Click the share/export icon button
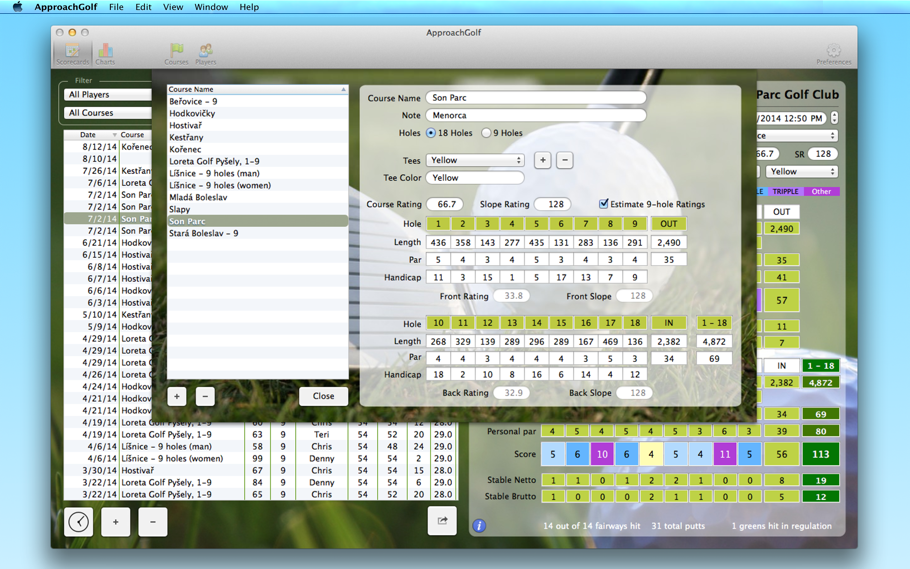This screenshot has width=910, height=569. pos(442,521)
